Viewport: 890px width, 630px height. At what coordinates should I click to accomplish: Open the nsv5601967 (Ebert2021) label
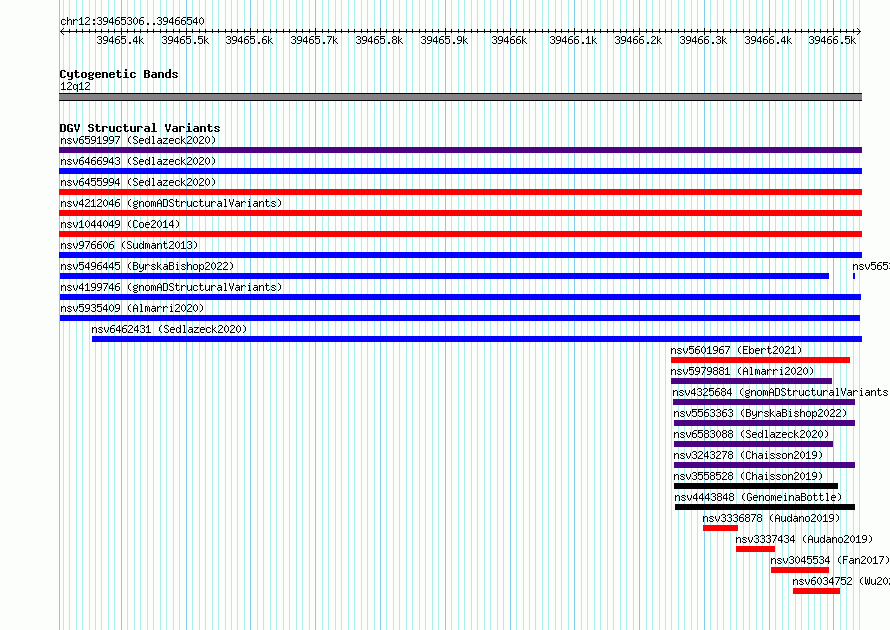(x=736, y=350)
